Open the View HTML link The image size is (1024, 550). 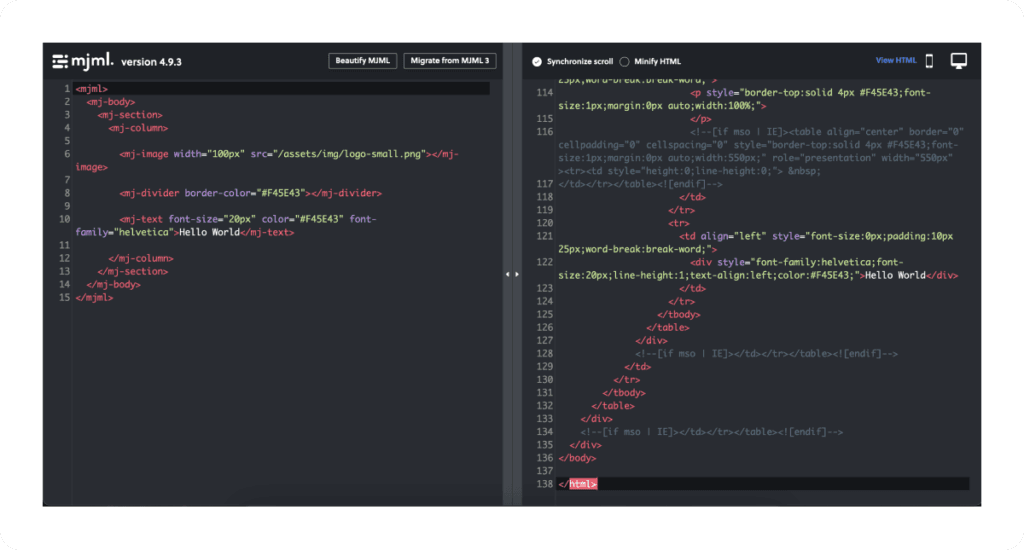point(895,61)
